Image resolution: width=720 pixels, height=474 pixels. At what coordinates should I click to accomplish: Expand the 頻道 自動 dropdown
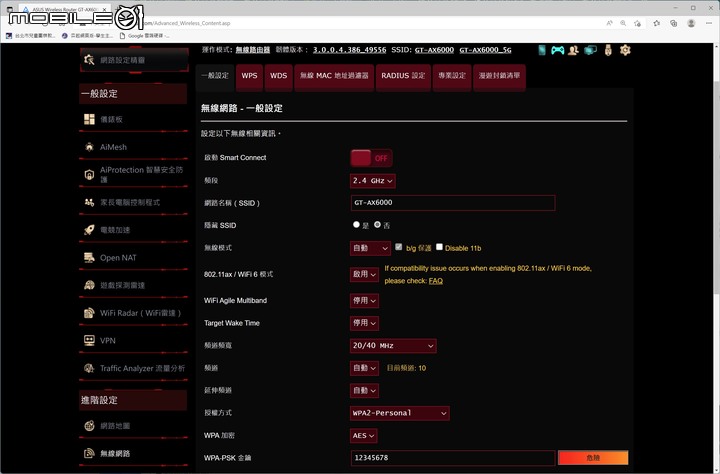364,368
